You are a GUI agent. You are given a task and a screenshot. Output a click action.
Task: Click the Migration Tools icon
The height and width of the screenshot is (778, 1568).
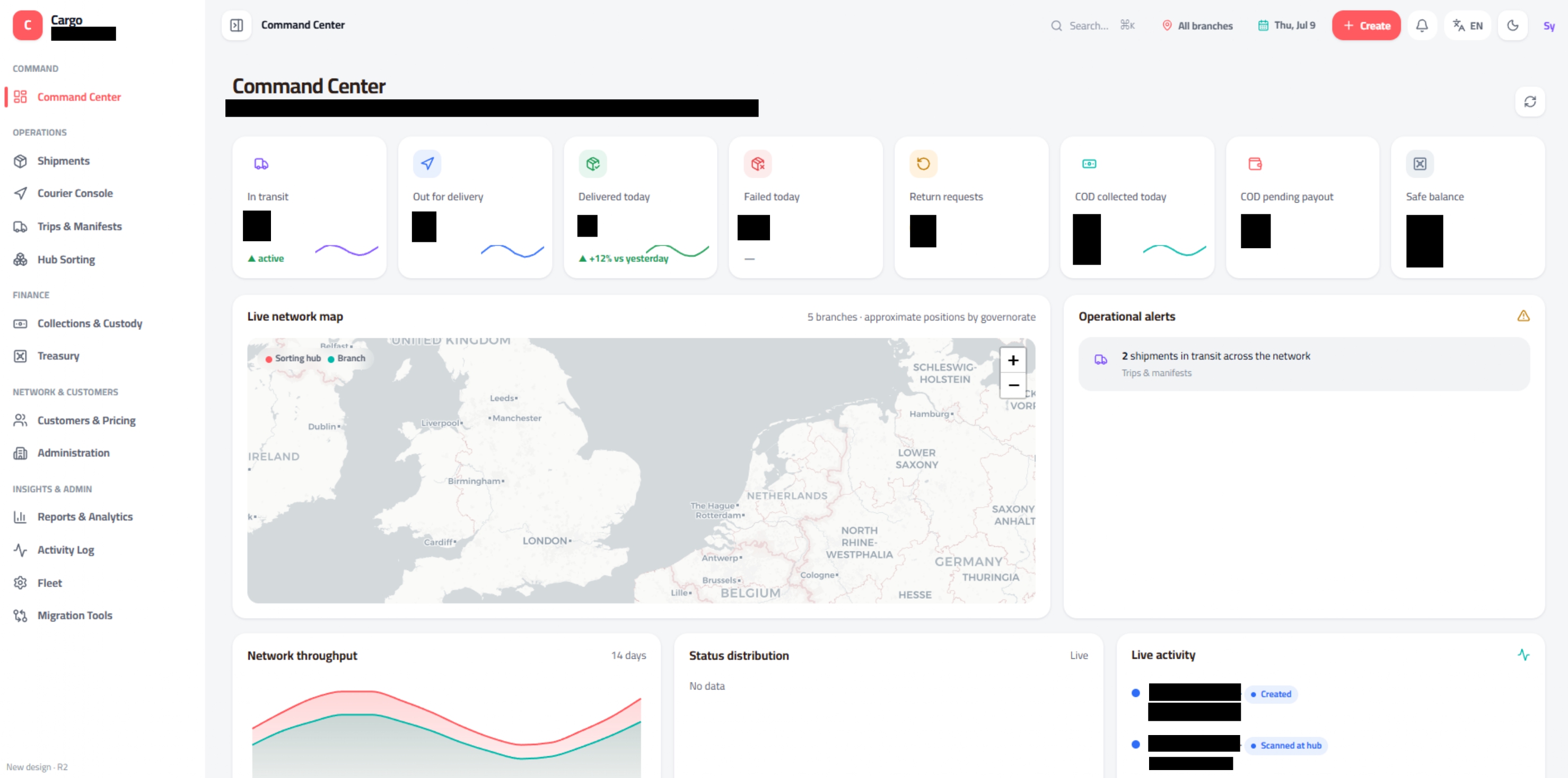point(20,616)
